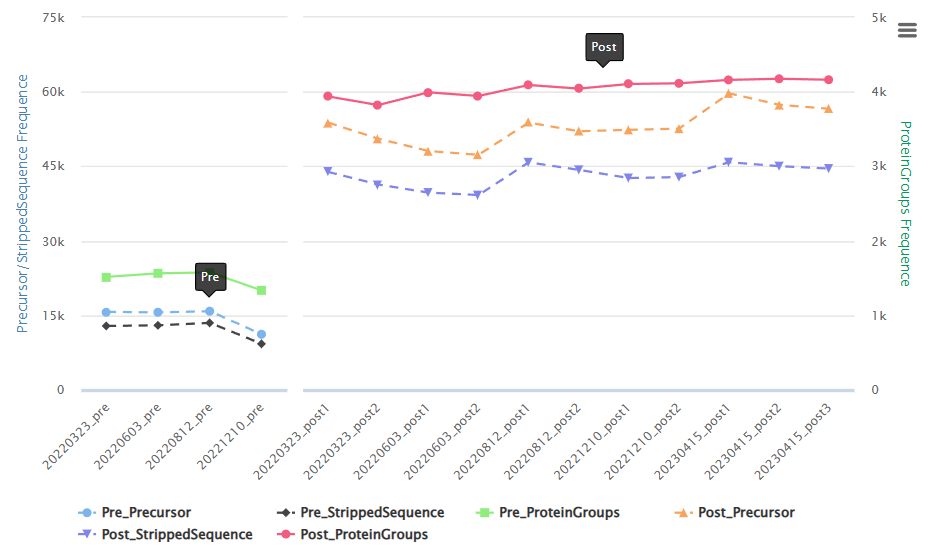The width and height of the screenshot is (935, 559).
Task: Toggle Pre_StrippedSequence legend entry
Action: coord(361,512)
